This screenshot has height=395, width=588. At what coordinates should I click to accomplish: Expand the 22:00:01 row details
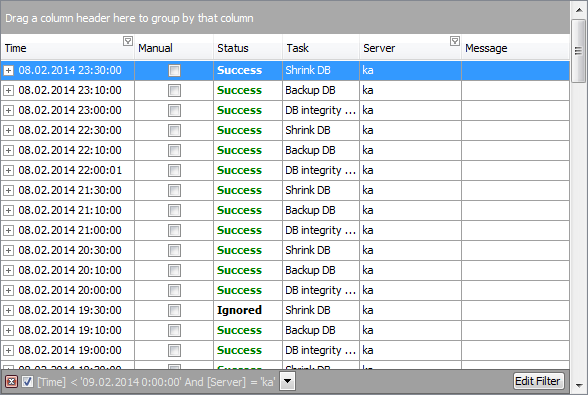tap(8, 170)
